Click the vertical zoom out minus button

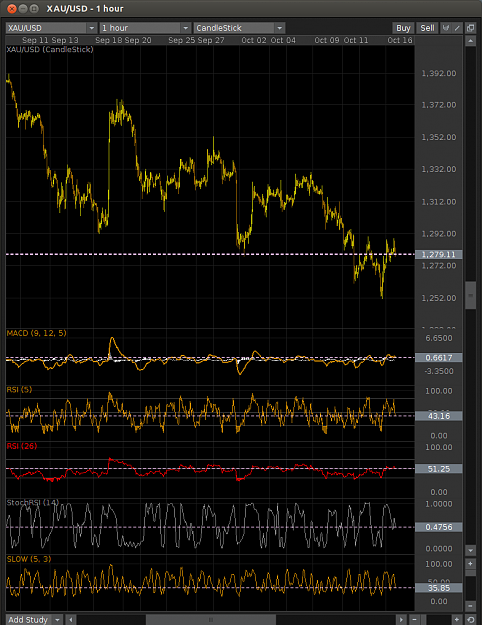[470, 606]
